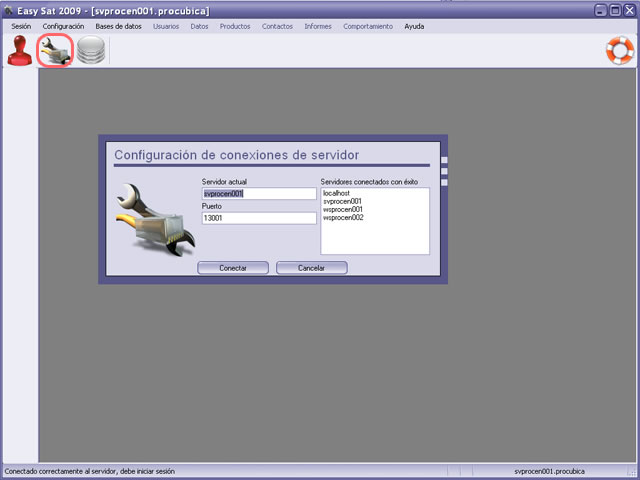Click the Conectar button
Viewport: 640px width, 480px height.
[x=233, y=268]
